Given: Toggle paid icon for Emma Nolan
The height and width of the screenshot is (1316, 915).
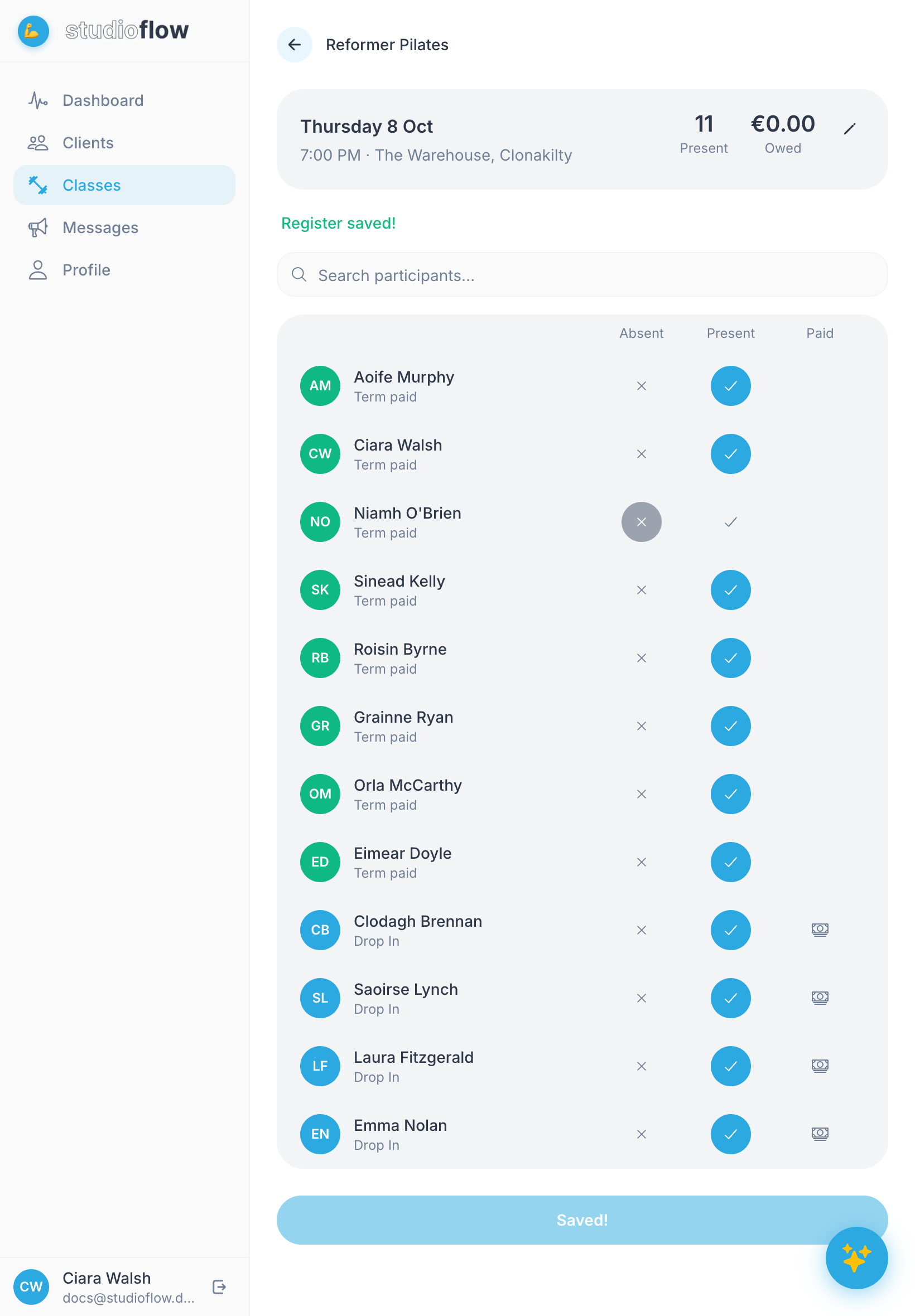Looking at the screenshot, I should point(820,1134).
